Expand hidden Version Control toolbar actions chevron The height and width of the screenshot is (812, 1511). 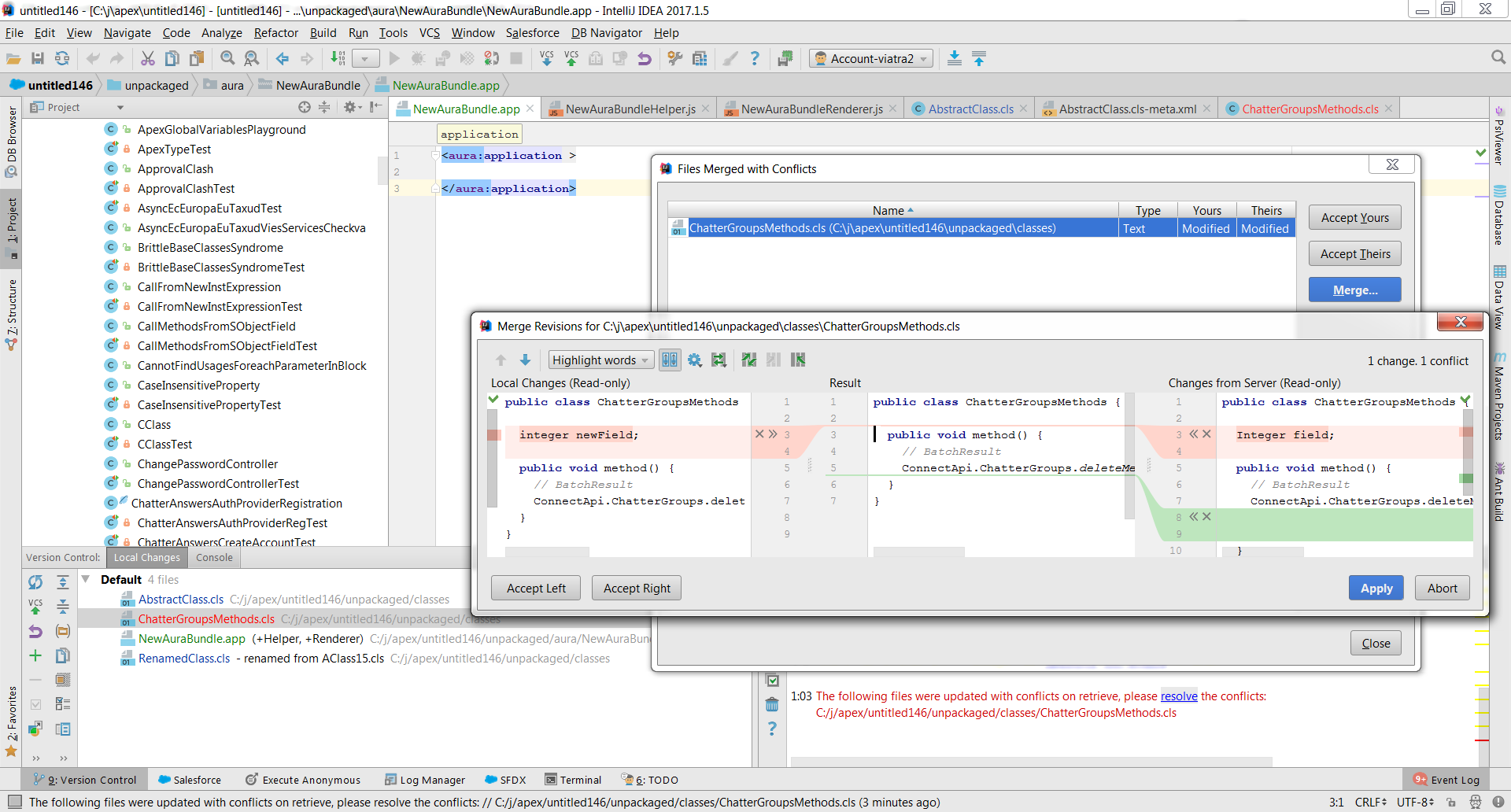coord(35,758)
